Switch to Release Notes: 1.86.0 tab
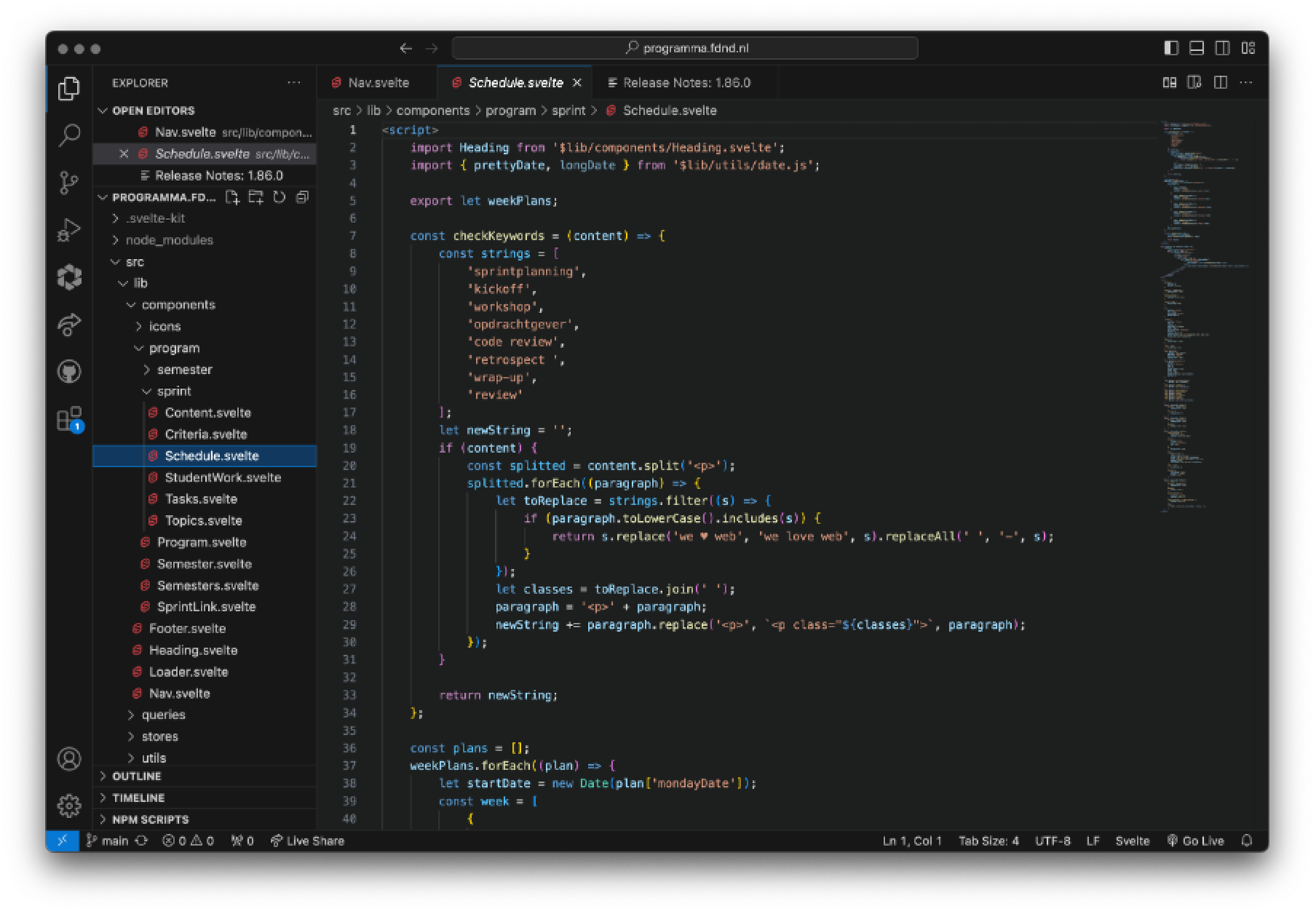This screenshot has width=1316, height=914. pos(686,83)
